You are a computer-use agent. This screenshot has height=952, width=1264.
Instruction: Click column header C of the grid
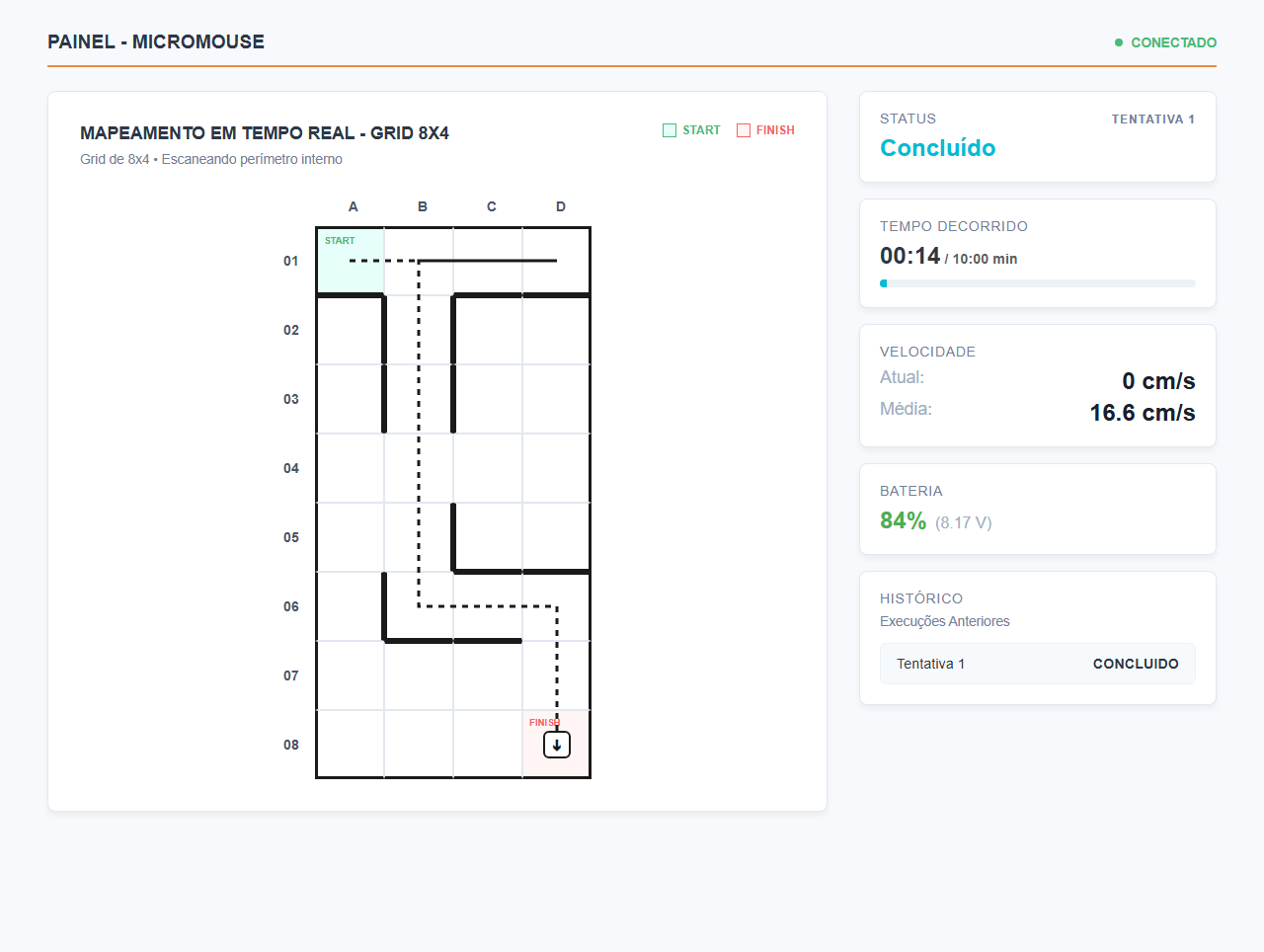click(492, 206)
